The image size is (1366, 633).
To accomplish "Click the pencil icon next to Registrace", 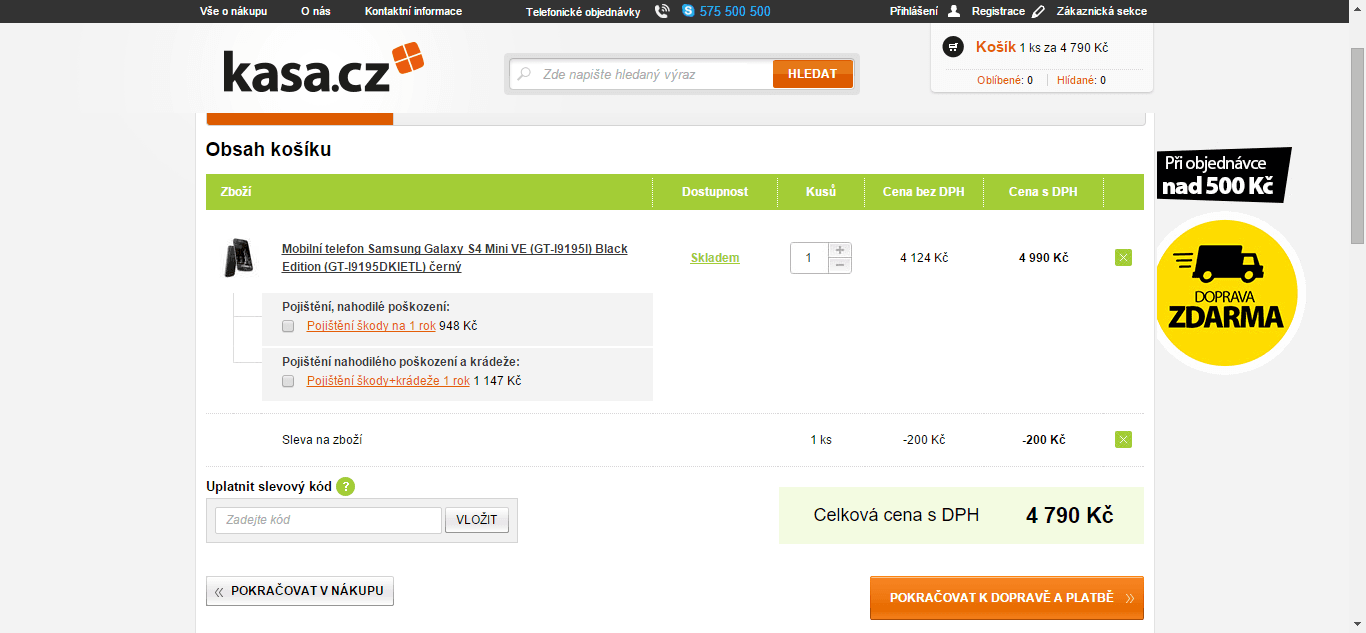I will [1038, 11].
